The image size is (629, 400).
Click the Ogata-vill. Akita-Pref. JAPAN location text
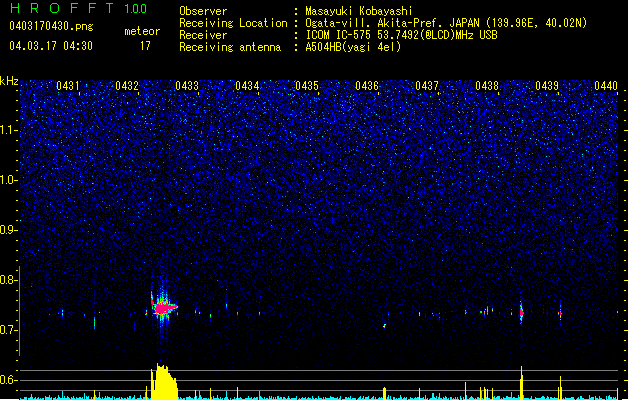tap(446, 23)
